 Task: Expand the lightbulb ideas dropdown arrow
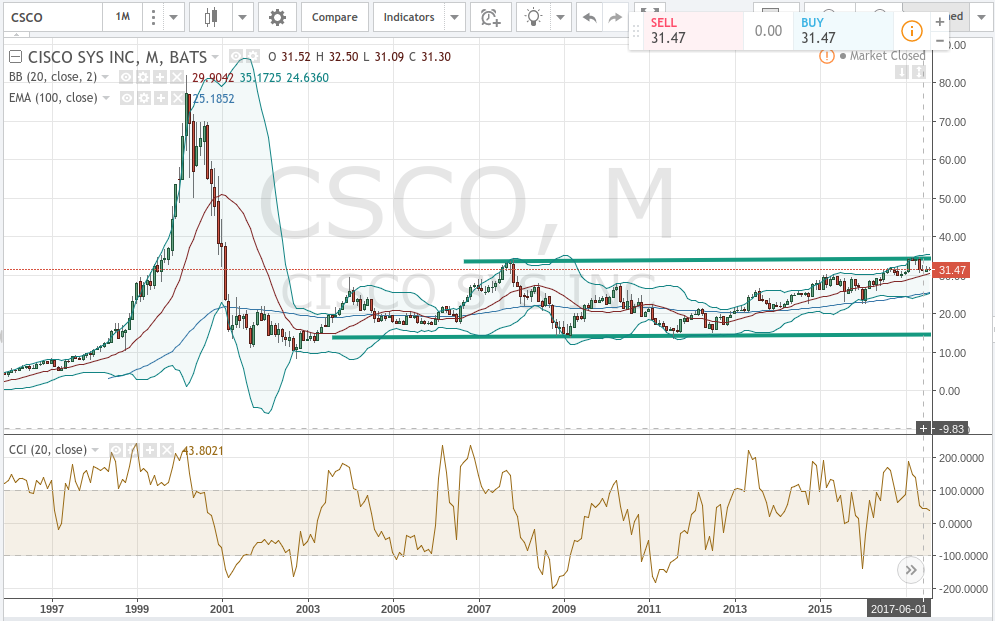560,17
